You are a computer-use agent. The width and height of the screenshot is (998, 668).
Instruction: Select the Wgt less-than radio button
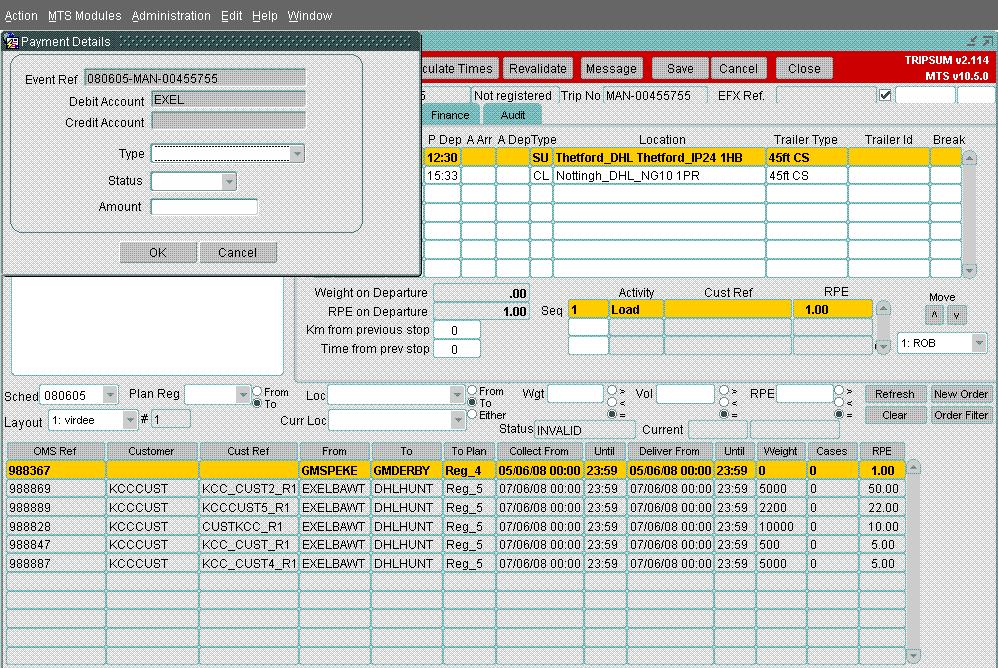click(x=612, y=402)
